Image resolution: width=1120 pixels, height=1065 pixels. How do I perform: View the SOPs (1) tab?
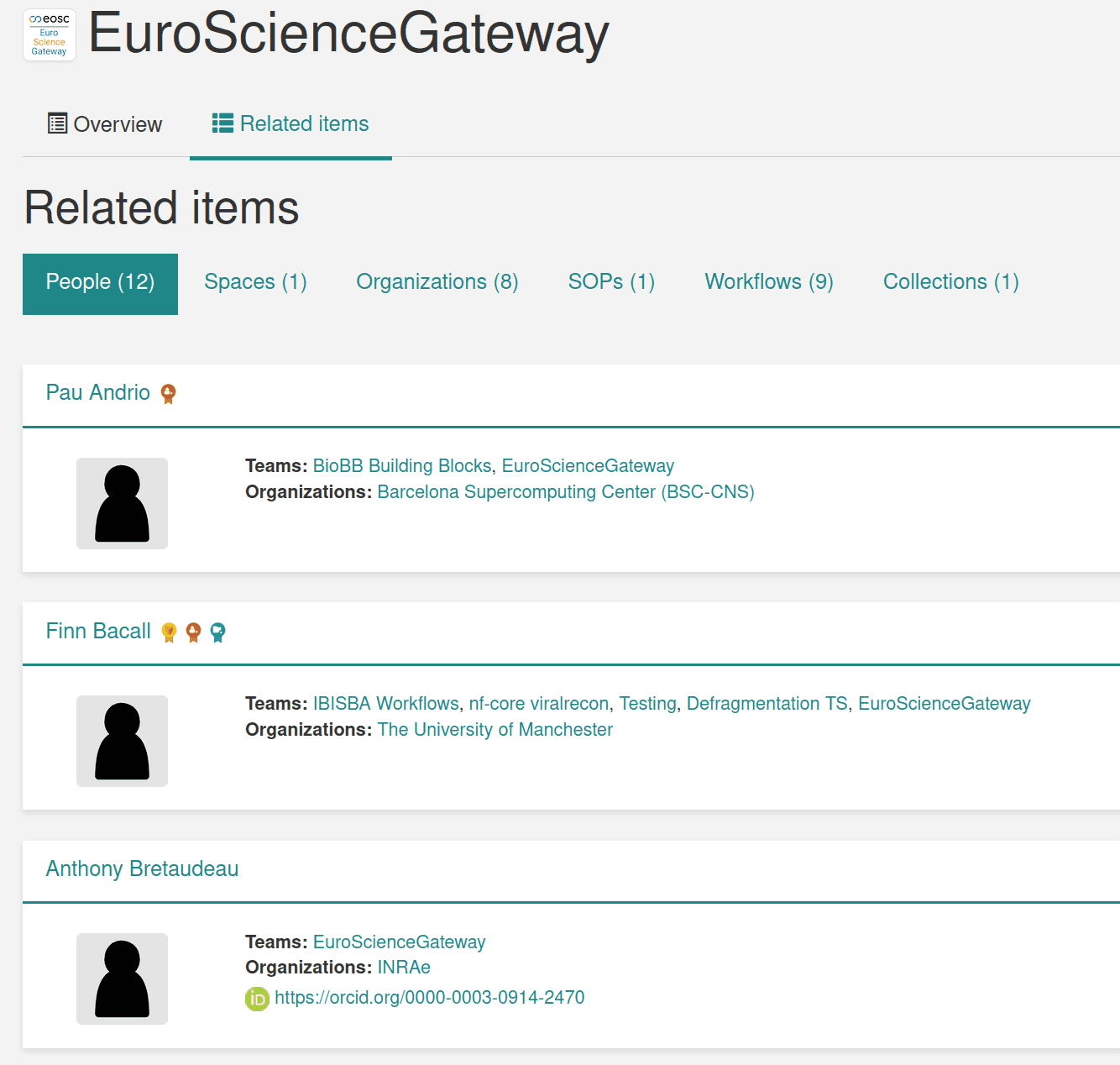click(x=610, y=282)
